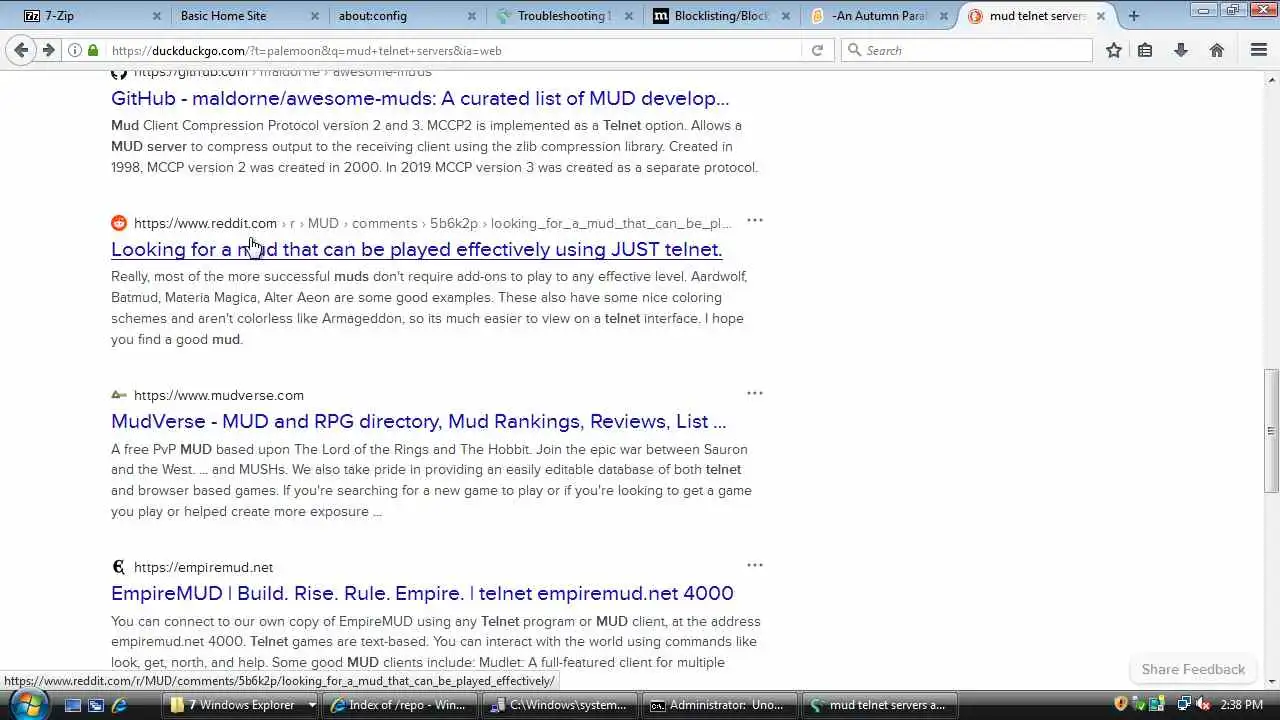
Task: Click the EmpireMUD favicon
Action: pos(119,567)
